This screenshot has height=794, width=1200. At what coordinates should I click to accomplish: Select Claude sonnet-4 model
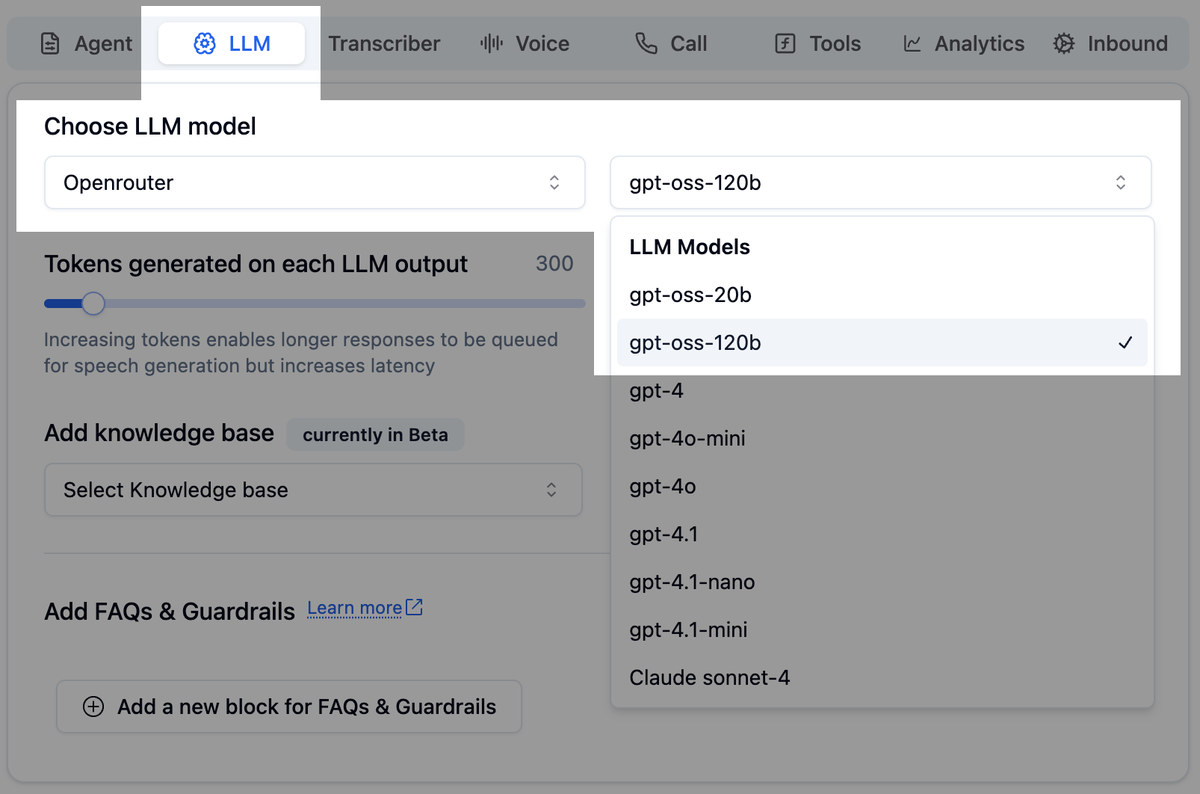[x=882, y=678]
